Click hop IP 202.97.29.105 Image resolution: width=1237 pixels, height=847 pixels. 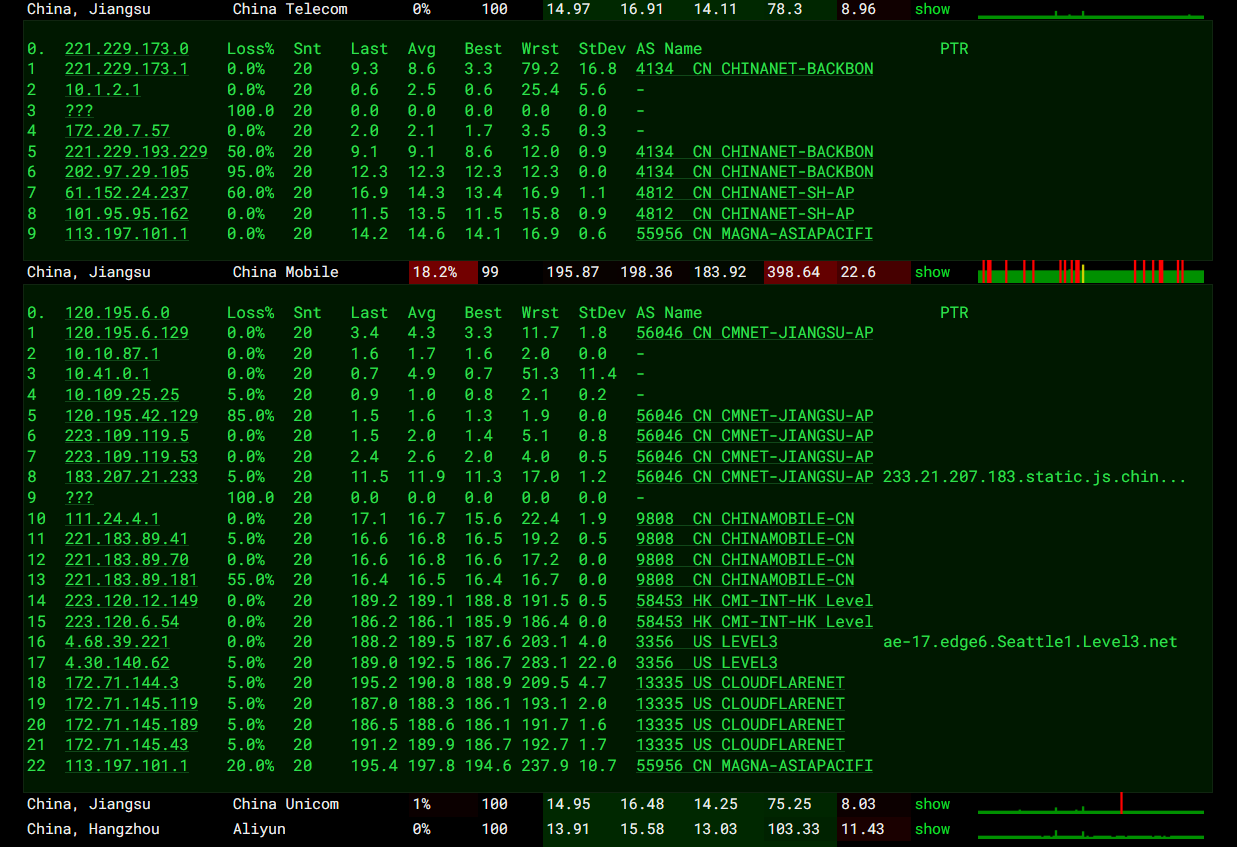click(126, 172)
